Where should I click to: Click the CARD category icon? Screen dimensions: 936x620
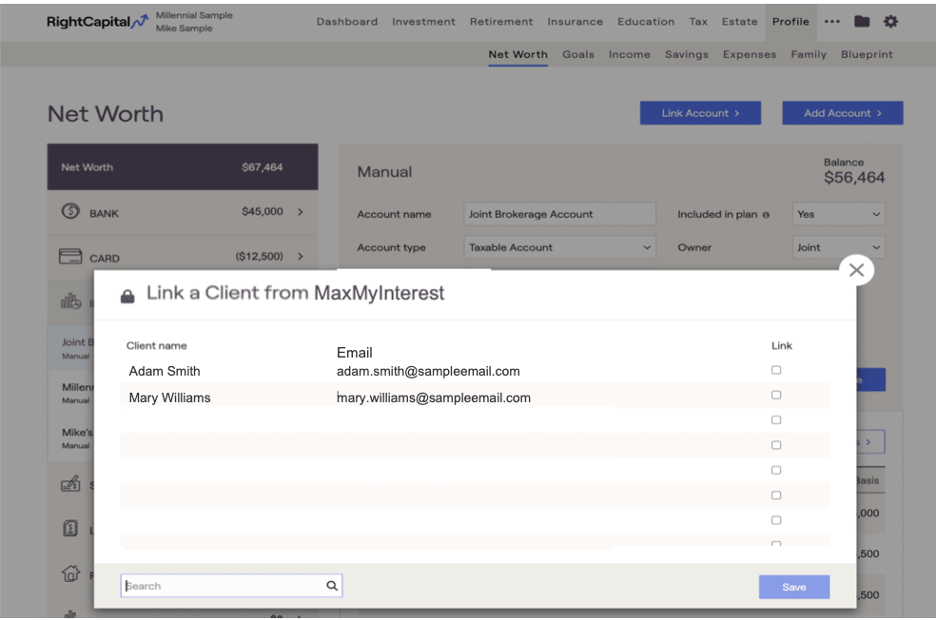pos(70,257)
